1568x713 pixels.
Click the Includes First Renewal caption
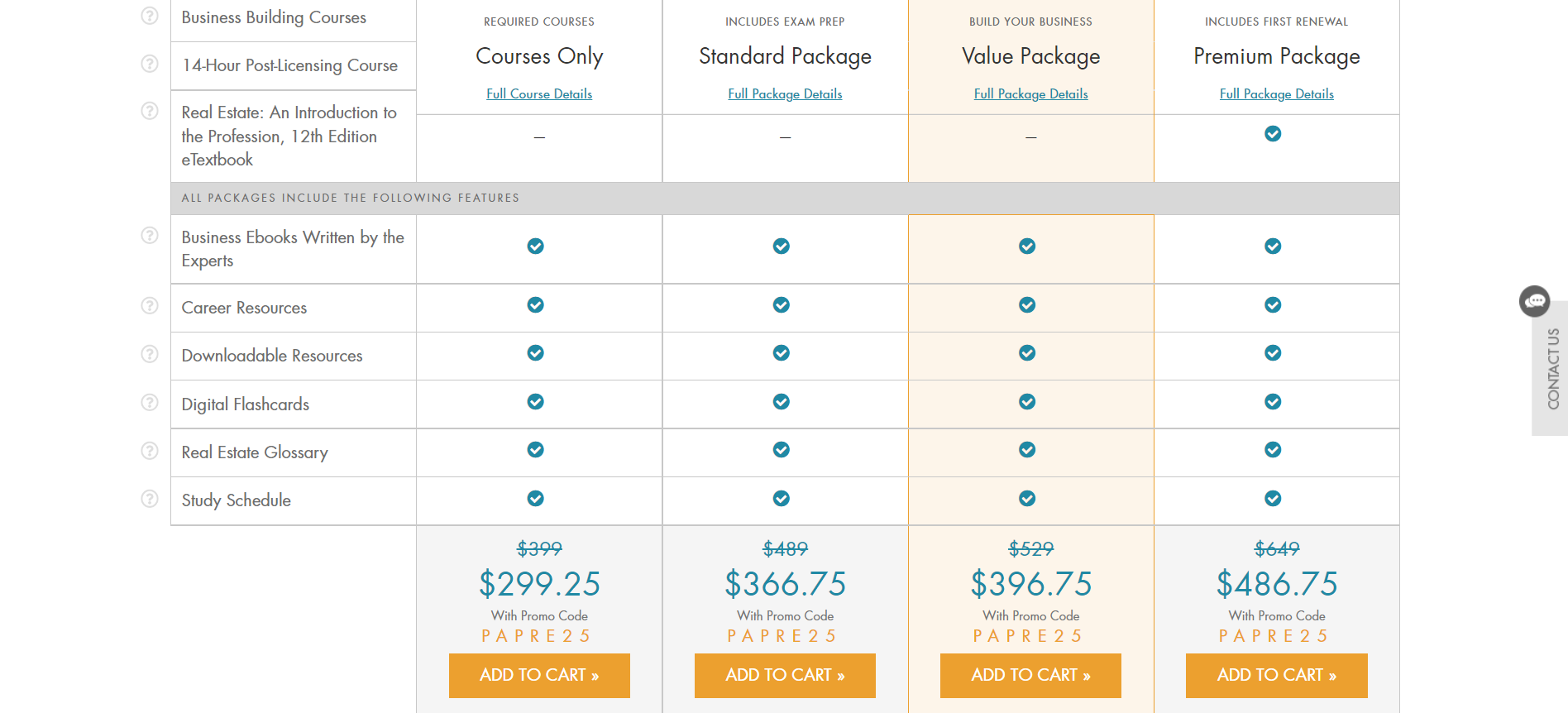[1276, 22]
